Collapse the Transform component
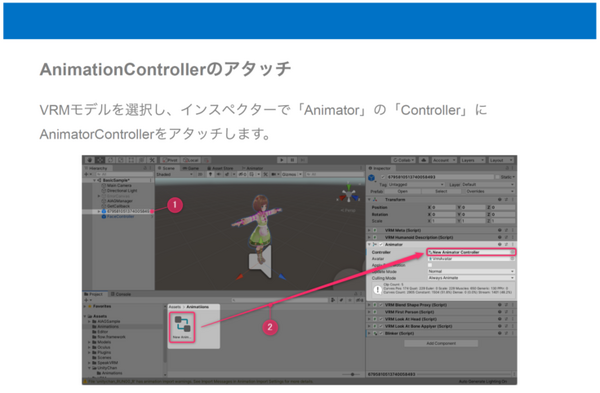Image resolution: width=600 pixels, height=393 pixels. (x=369, y=199)
